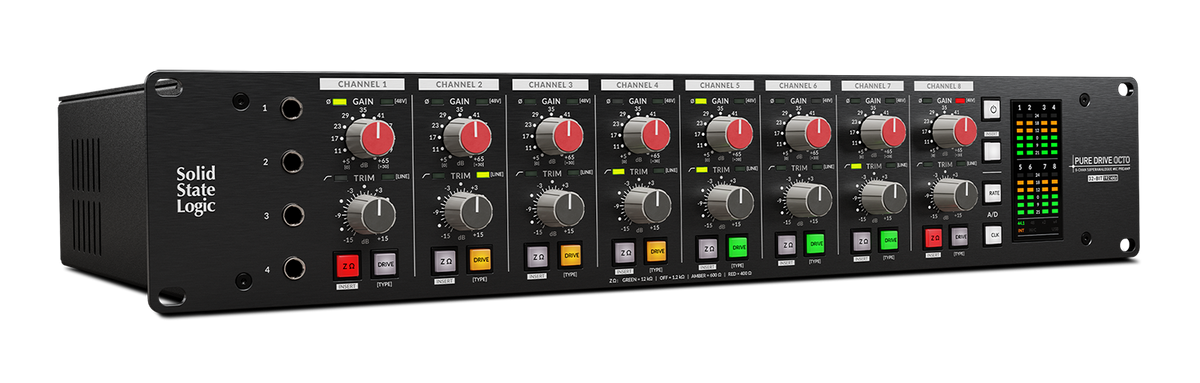1200x383 pixels.
Task: Click the eight-channel LED meter display
Action: [1036, 171]
